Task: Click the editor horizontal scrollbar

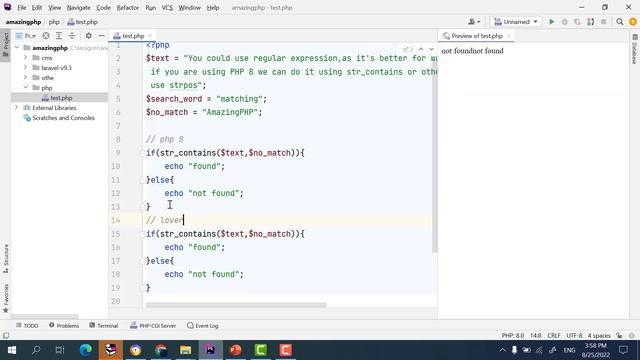Action: (236, 304)
